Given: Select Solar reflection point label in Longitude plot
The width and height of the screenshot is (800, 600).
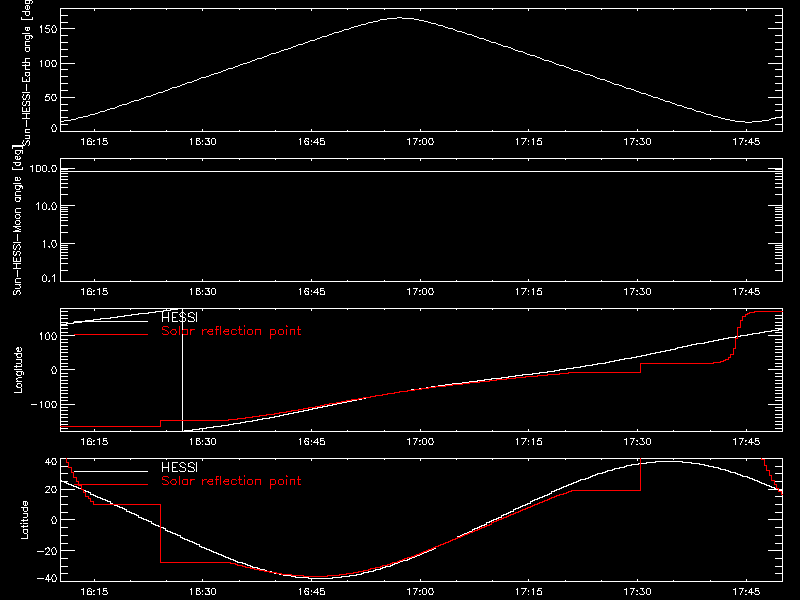Looking at the screenshot, I should (x=231, y=331).
